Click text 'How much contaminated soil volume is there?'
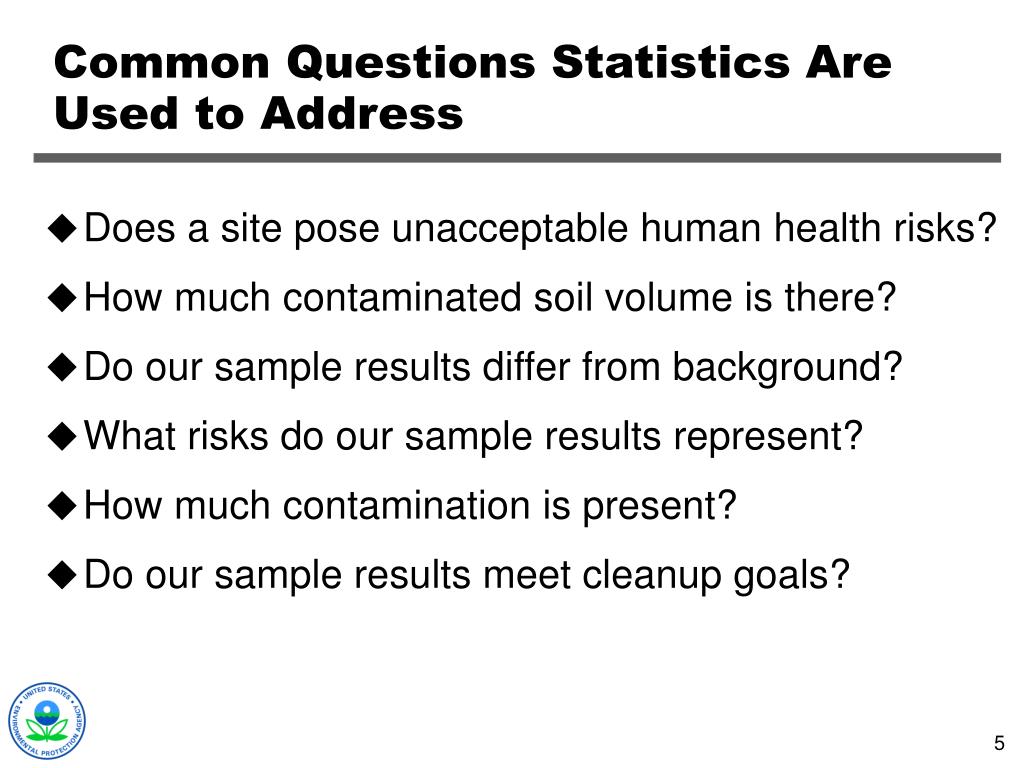Screen dimensions: 1024x768 click(490, 298)
